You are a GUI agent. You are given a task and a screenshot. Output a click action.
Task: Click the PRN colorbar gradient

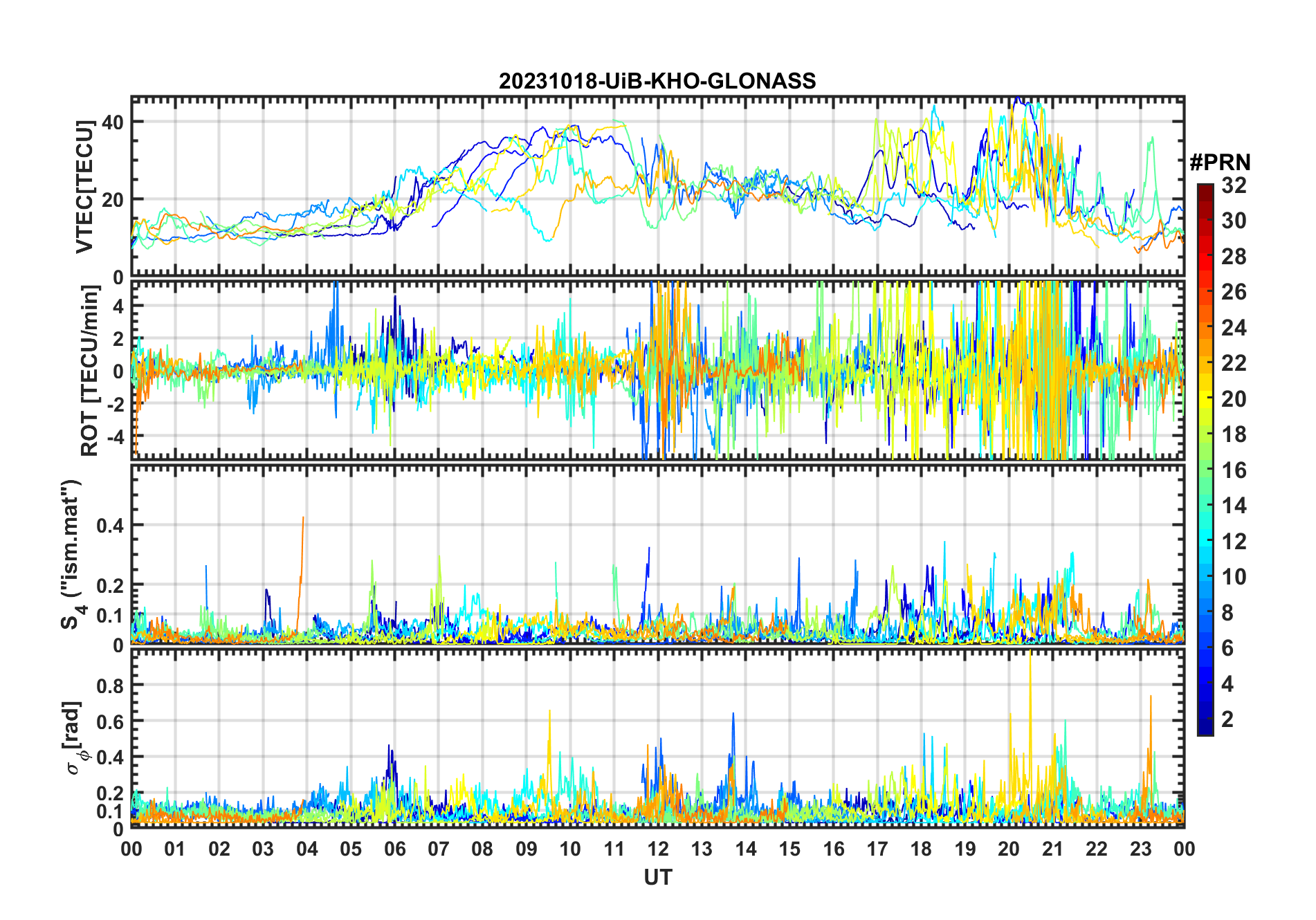[1205, 459]
